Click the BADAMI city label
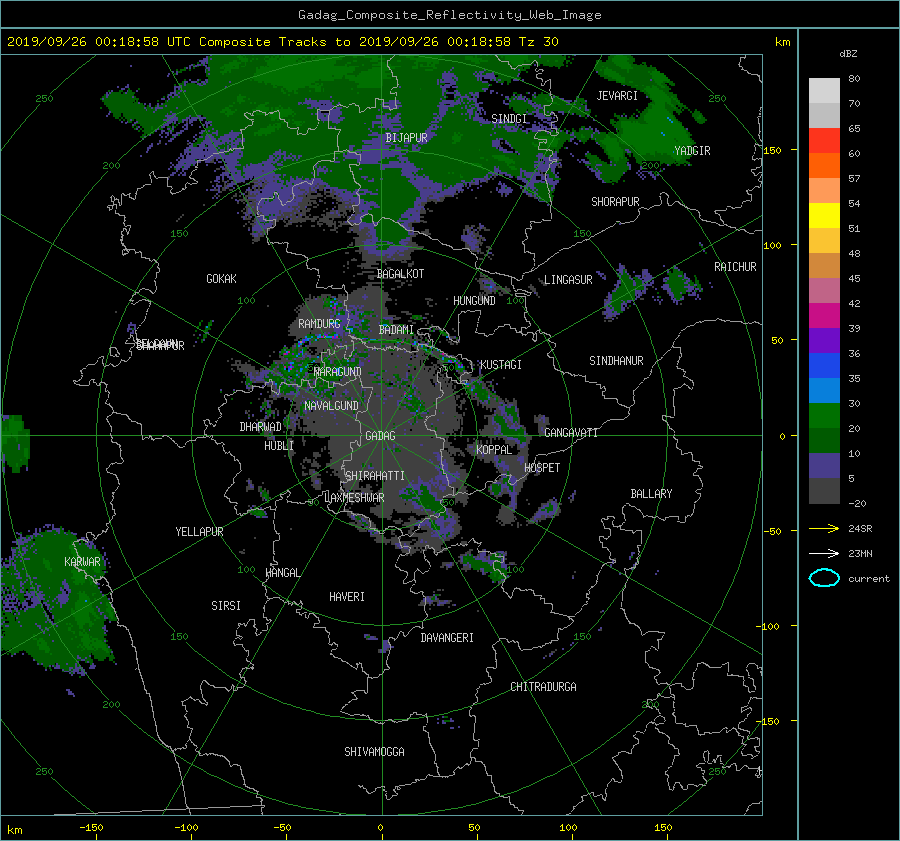The height and width of the screenshot is (841, 900). click(x=396, y=330)
